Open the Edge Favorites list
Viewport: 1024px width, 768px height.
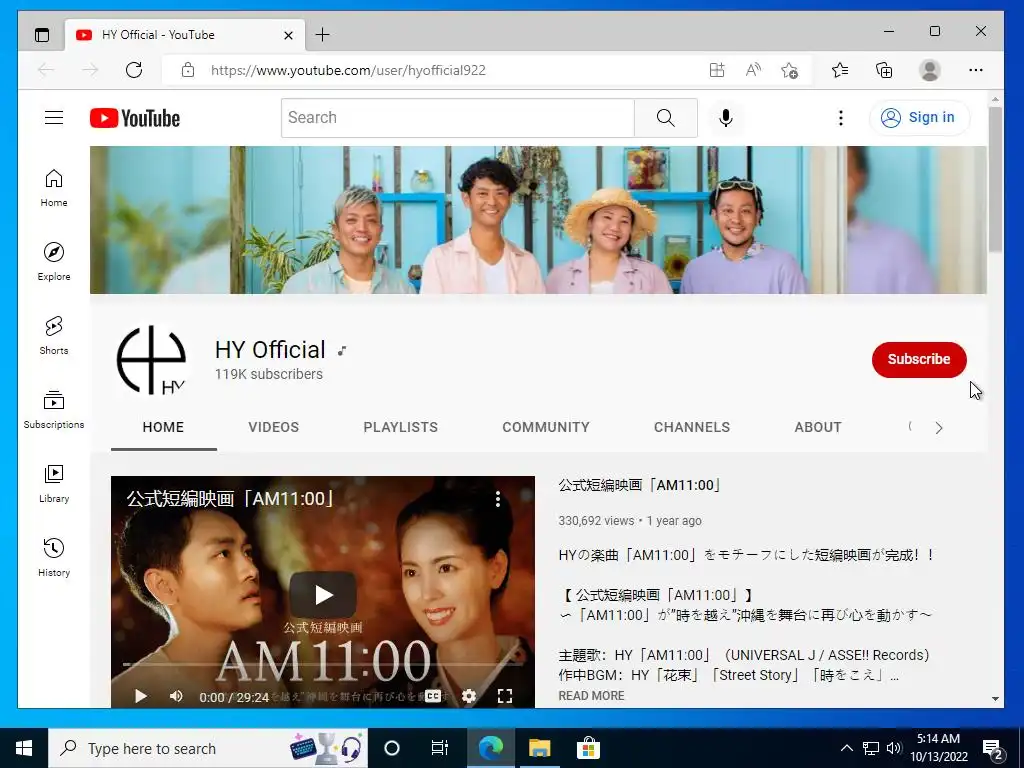[x=840, y=70]
